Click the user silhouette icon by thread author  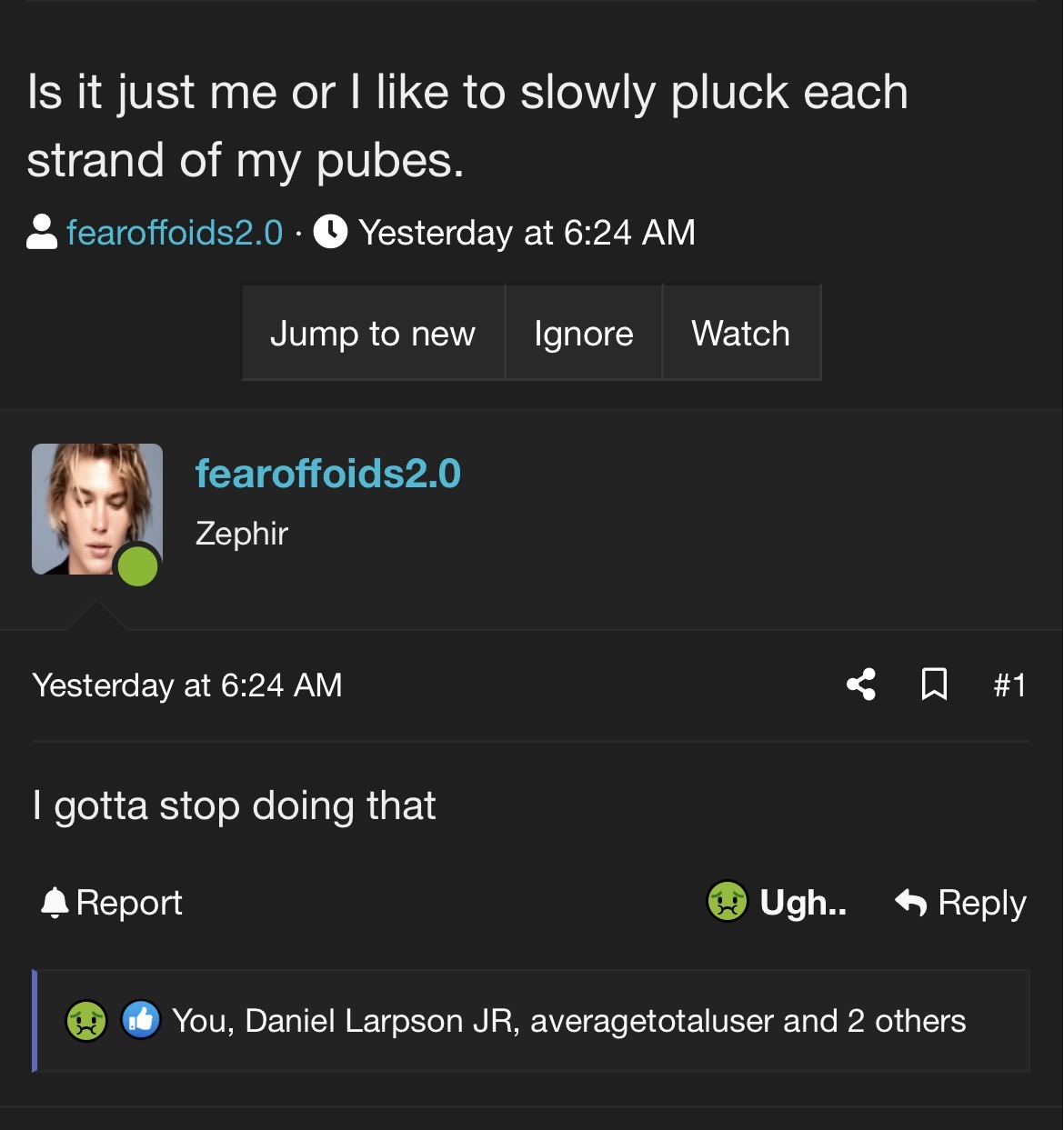42,233
